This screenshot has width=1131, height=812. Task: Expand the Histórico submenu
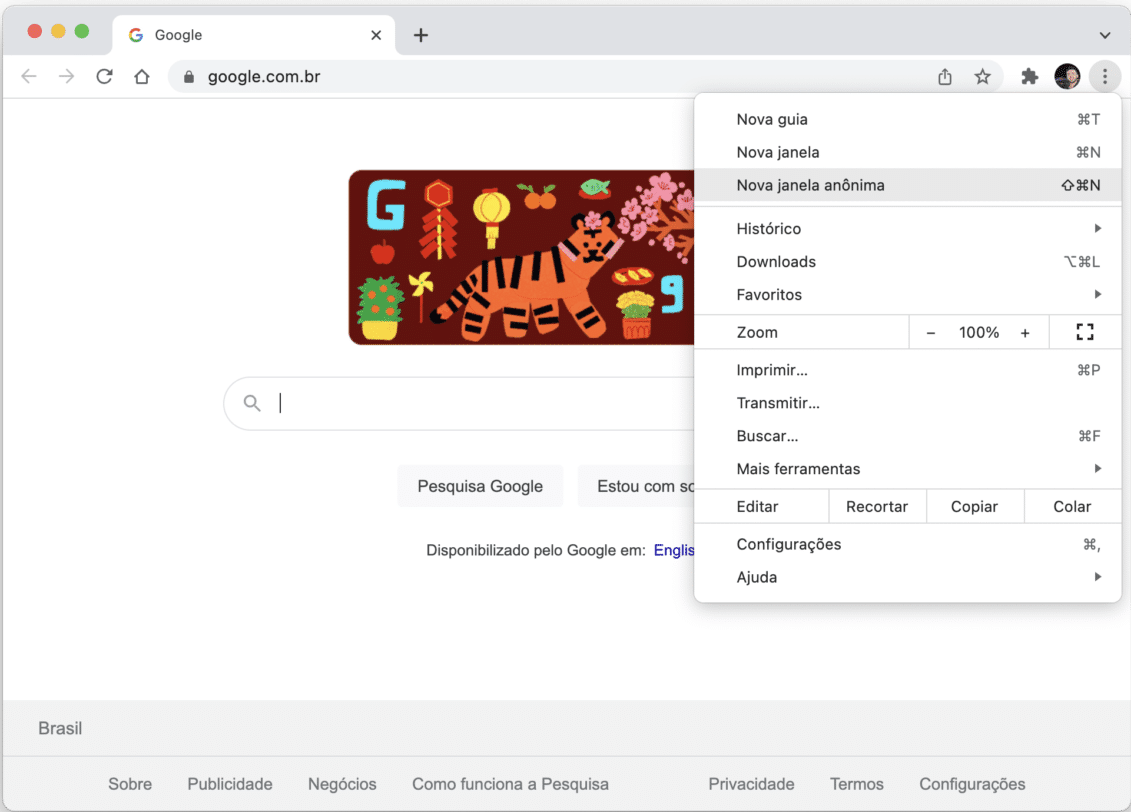pos(907,229)
